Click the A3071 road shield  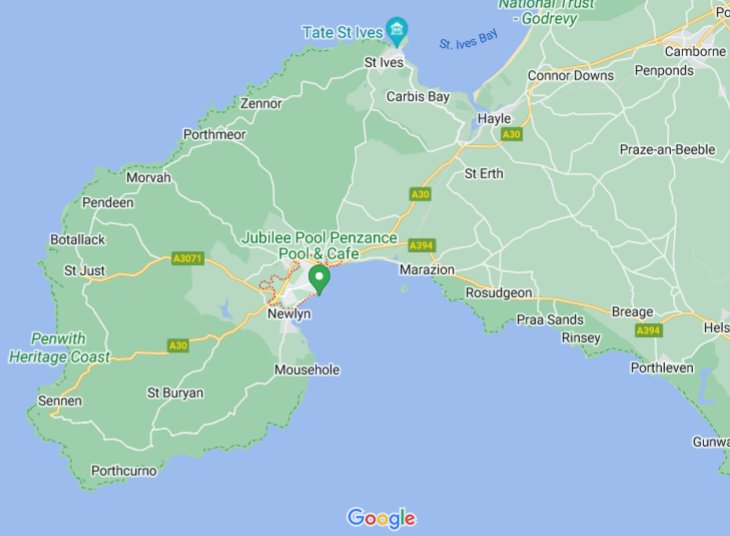click(188, 258)
